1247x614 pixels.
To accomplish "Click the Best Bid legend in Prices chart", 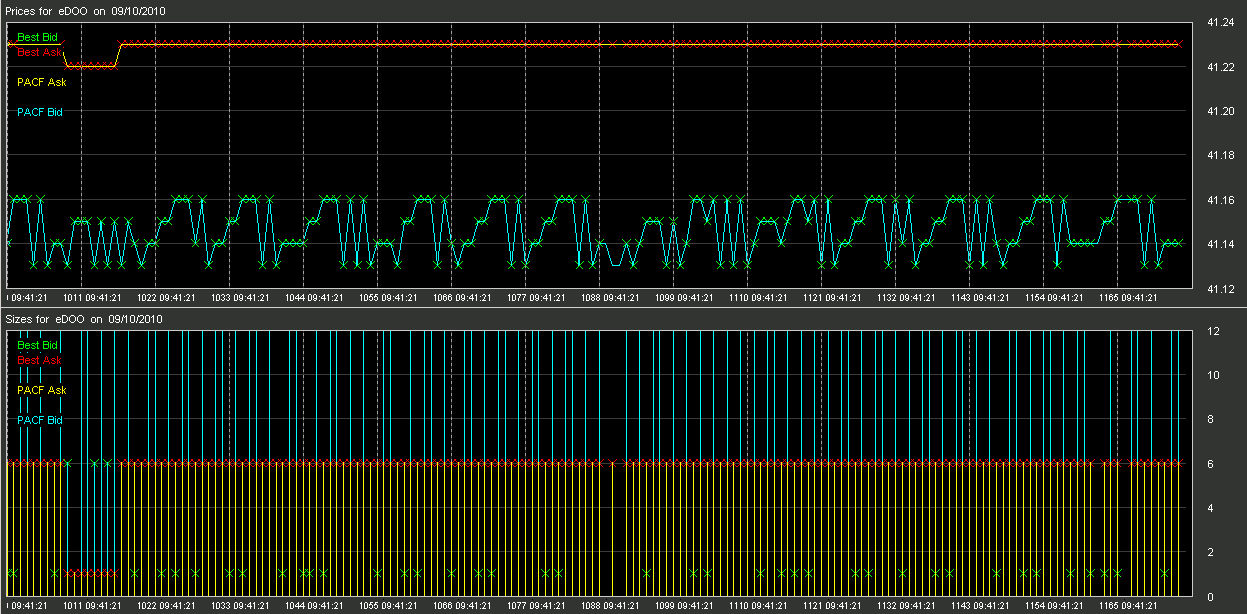I will click(x=38, y=38).
